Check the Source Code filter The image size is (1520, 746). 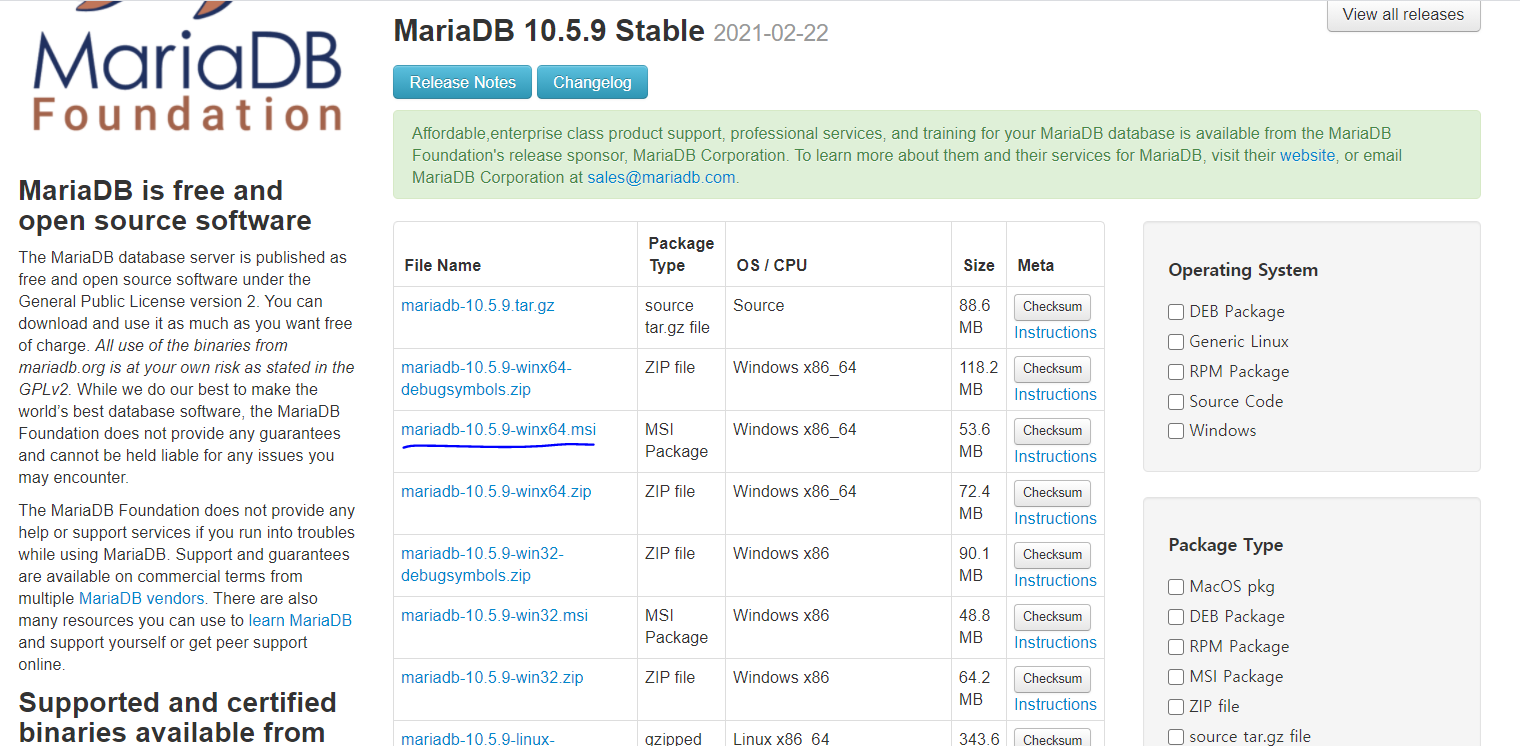1176,402
